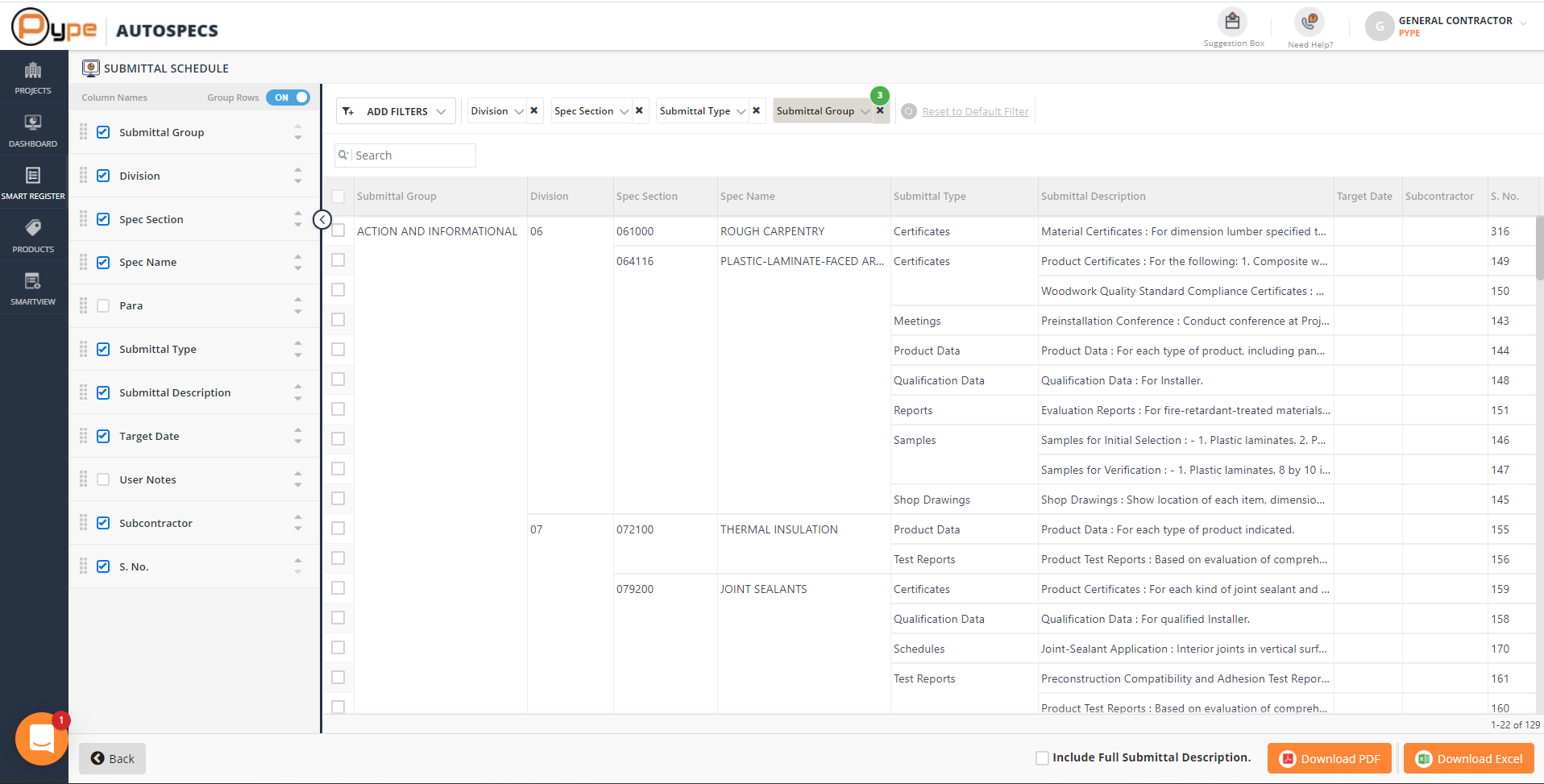Expand the Division filter dropdown
1544x784 pixels.
pyautogui.click(x=519, y=111)
